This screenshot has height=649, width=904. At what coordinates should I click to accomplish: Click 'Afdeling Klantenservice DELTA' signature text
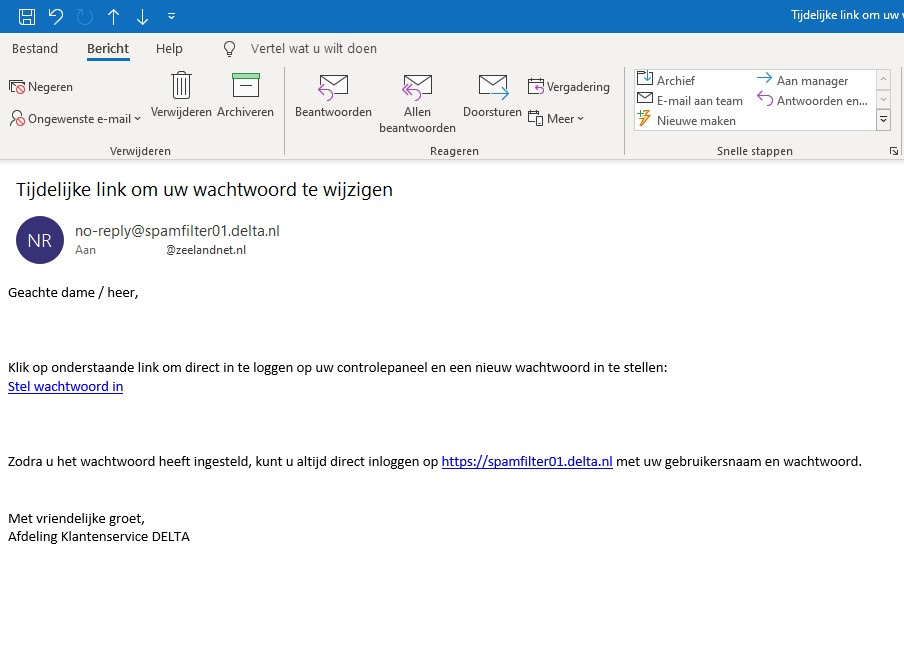[99, 537]
